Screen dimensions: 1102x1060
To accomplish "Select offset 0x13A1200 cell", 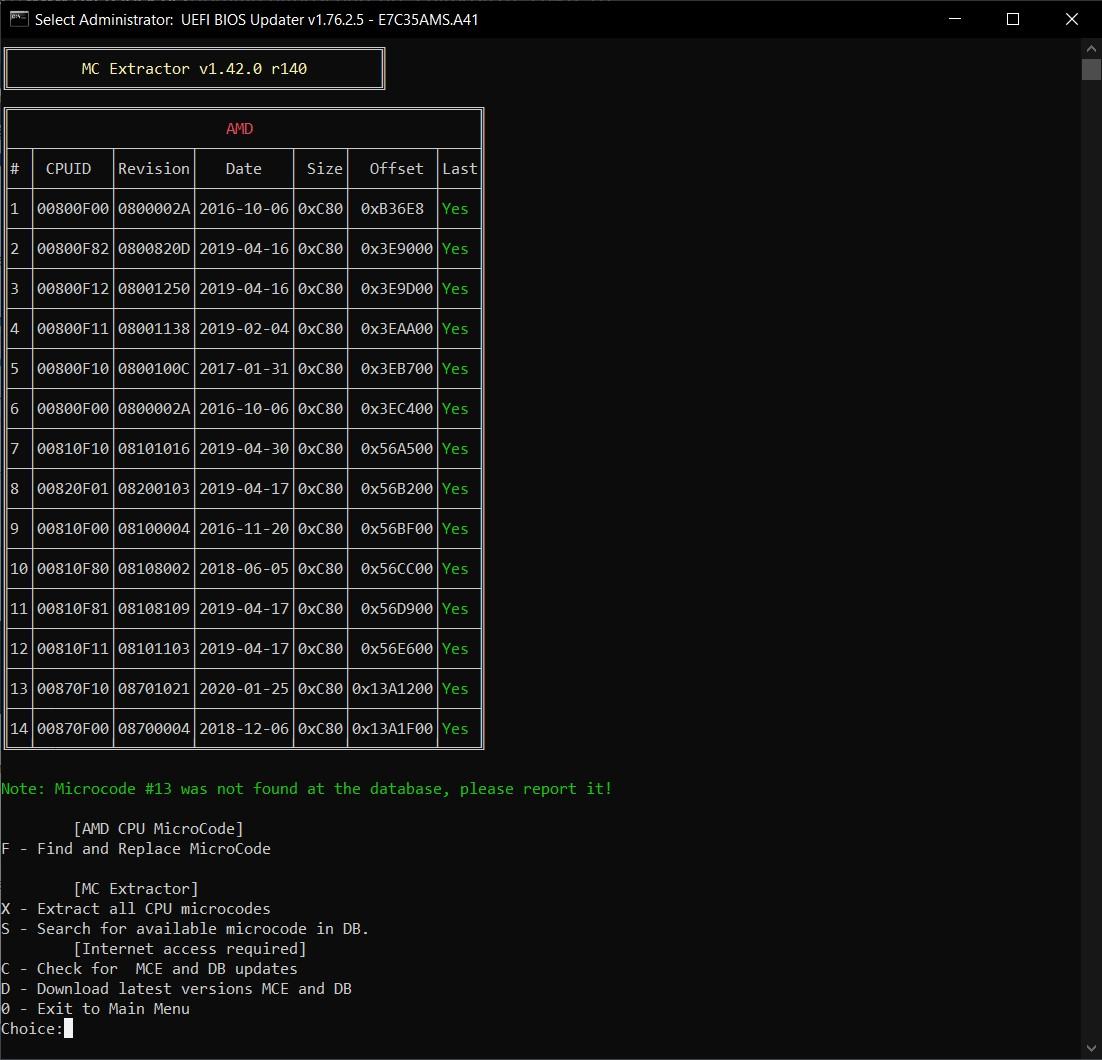I will pyautogui.click(x=392, y=690).
